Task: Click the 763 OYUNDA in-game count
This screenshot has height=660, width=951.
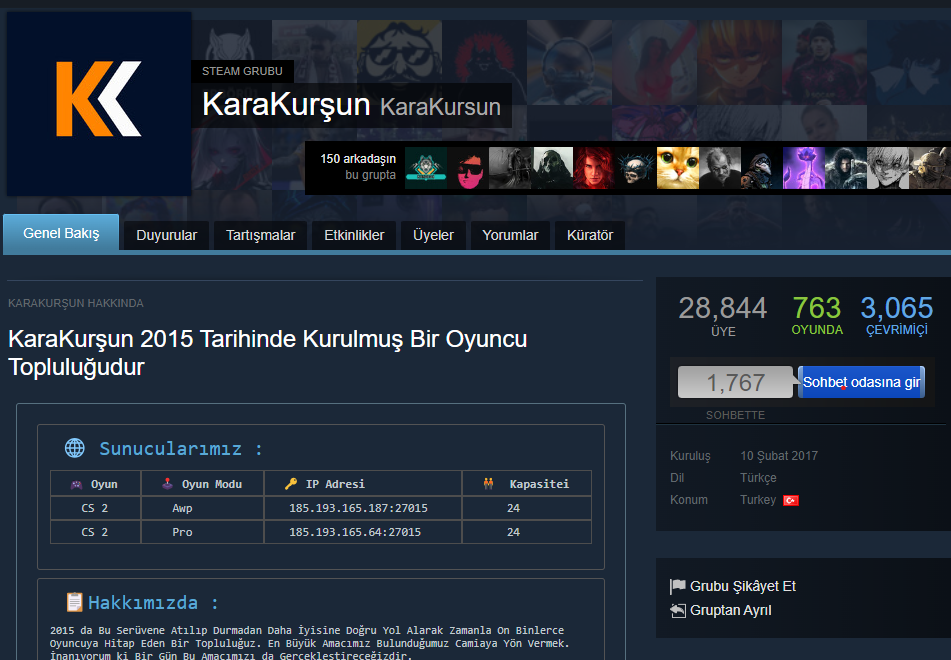Action: point(817,315)
